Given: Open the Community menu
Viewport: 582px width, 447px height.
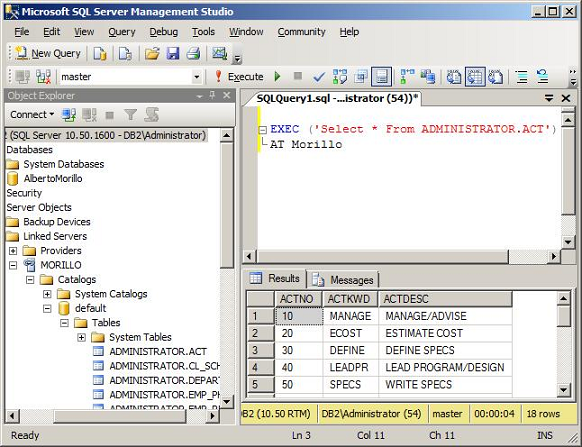Looking at the screenshot, I should click(301, 32).
